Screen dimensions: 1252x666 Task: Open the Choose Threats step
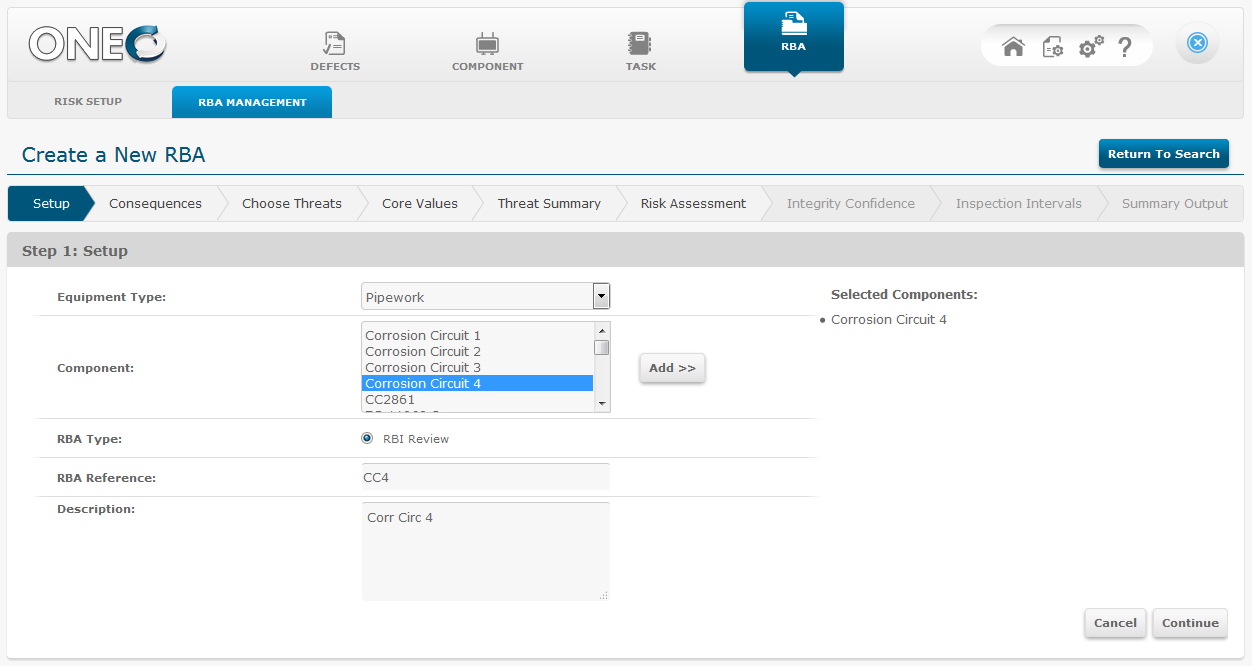(292, 204)
